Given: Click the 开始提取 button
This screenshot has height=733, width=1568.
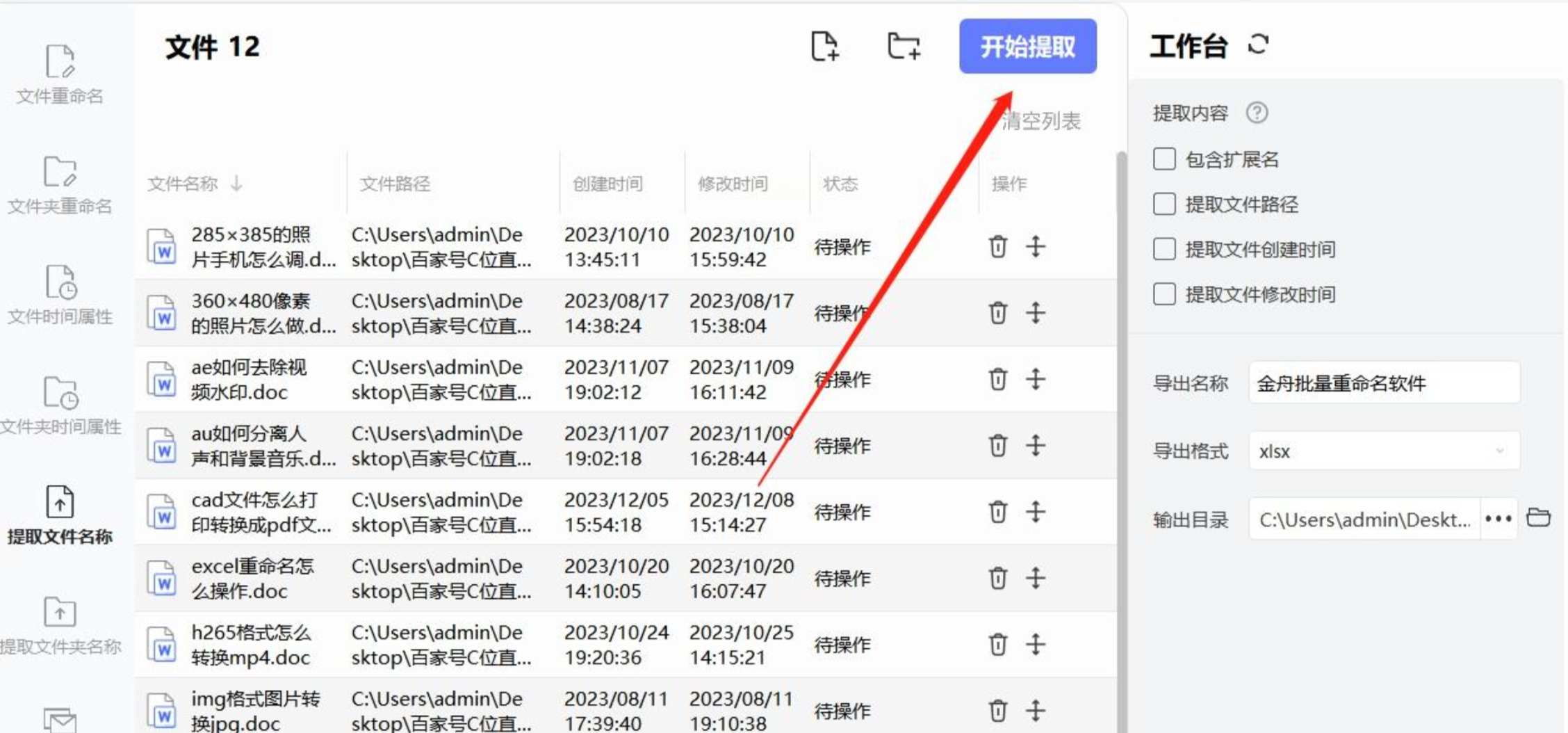Looking at the screenshot, I should tap(1028, 46).
